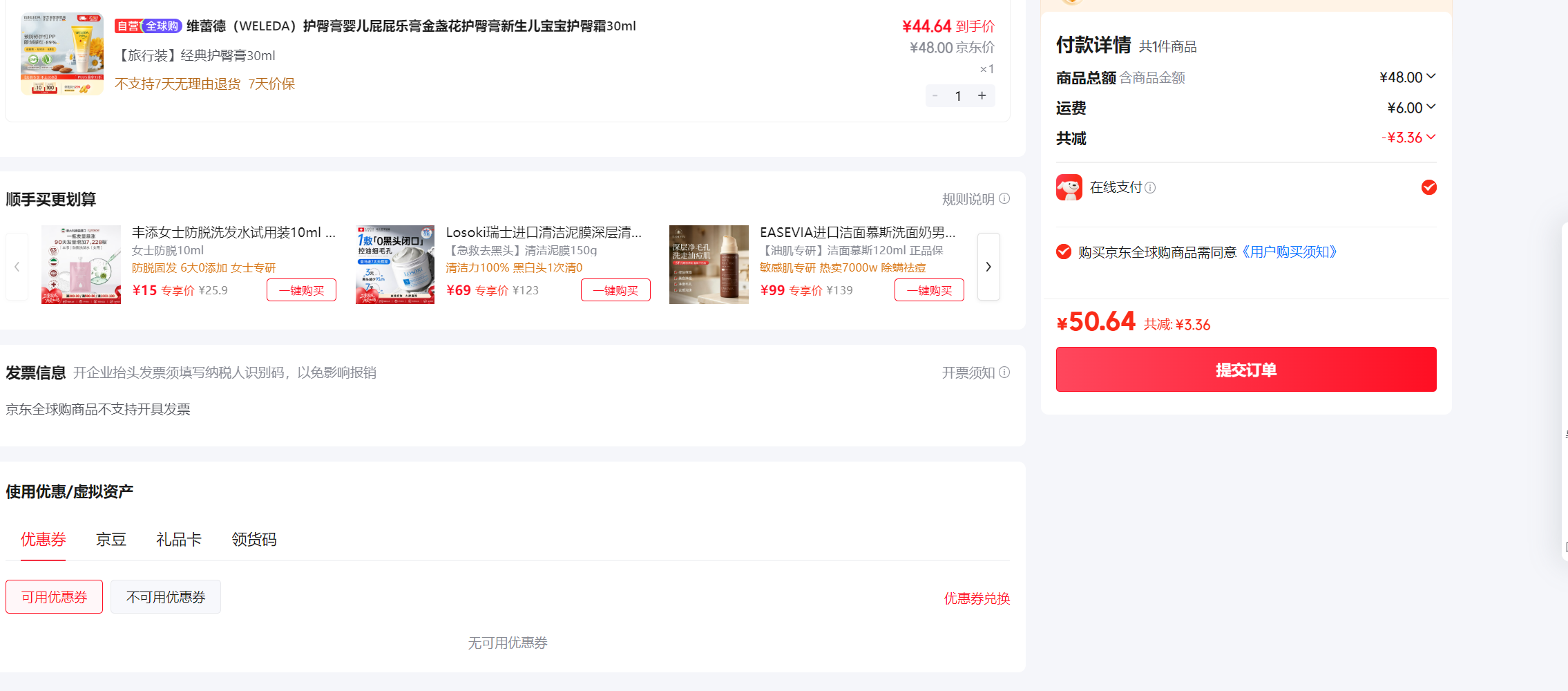Select the 不可用优惠券 filter
The width and height of the screenshot is (1568, 691).
166,597
